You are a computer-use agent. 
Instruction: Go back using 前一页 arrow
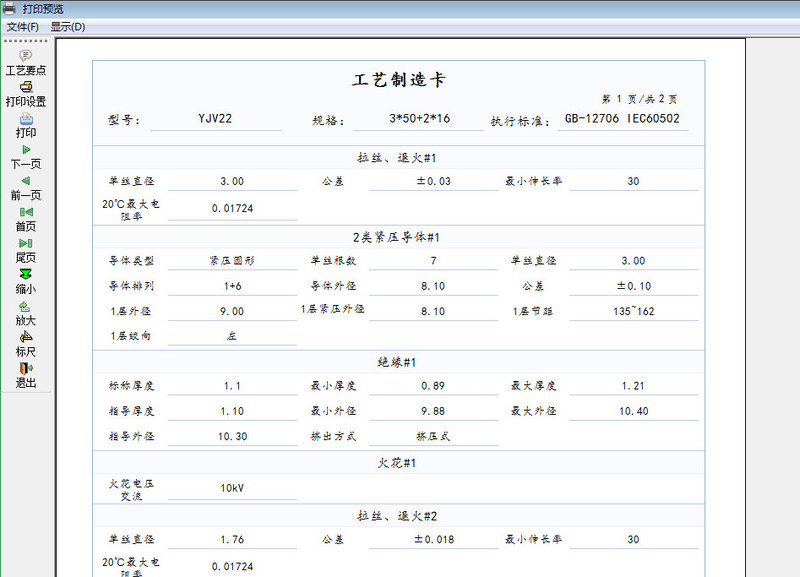(26, 181)
